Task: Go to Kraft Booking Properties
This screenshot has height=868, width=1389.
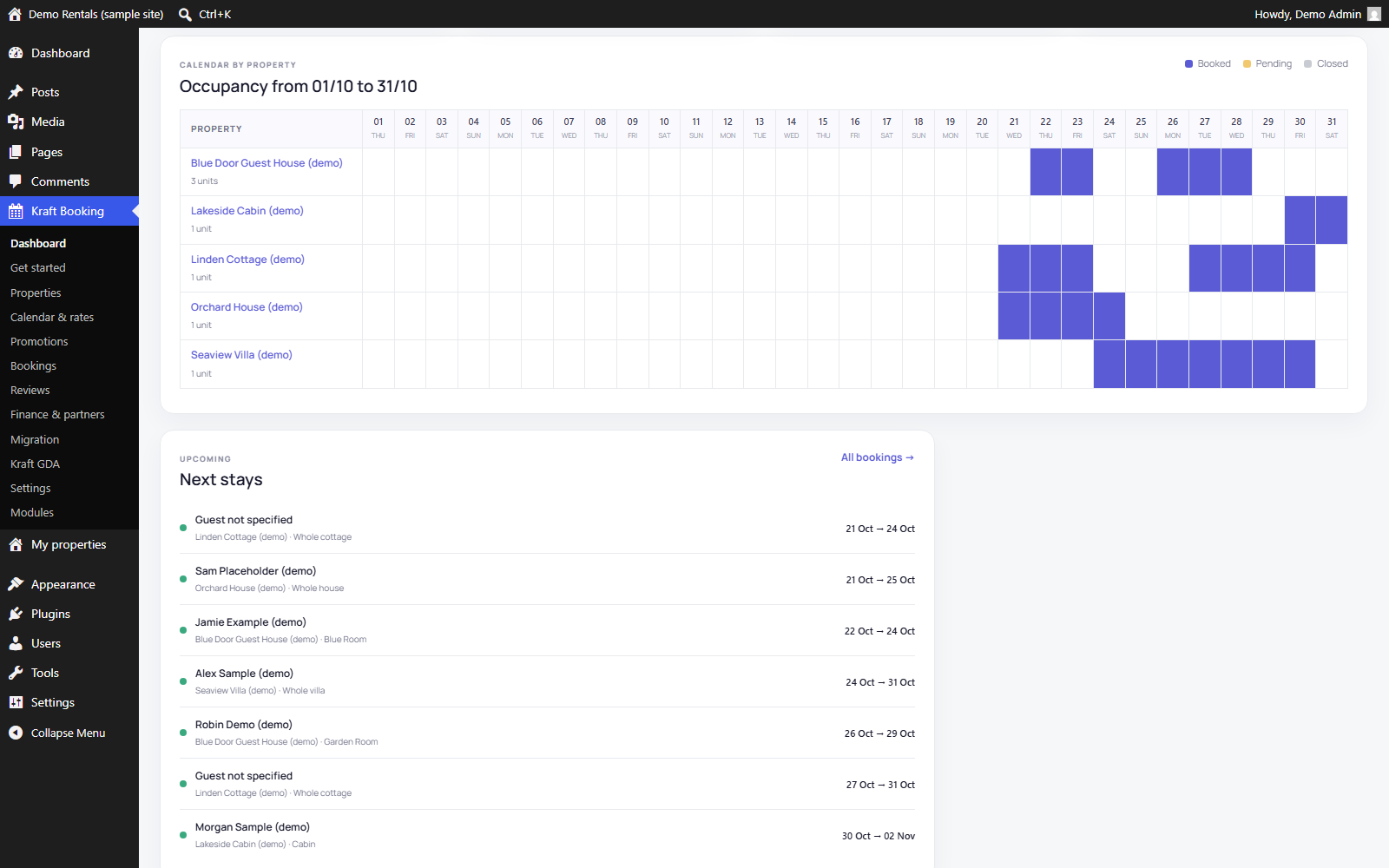Action: [x=36, y=293]
